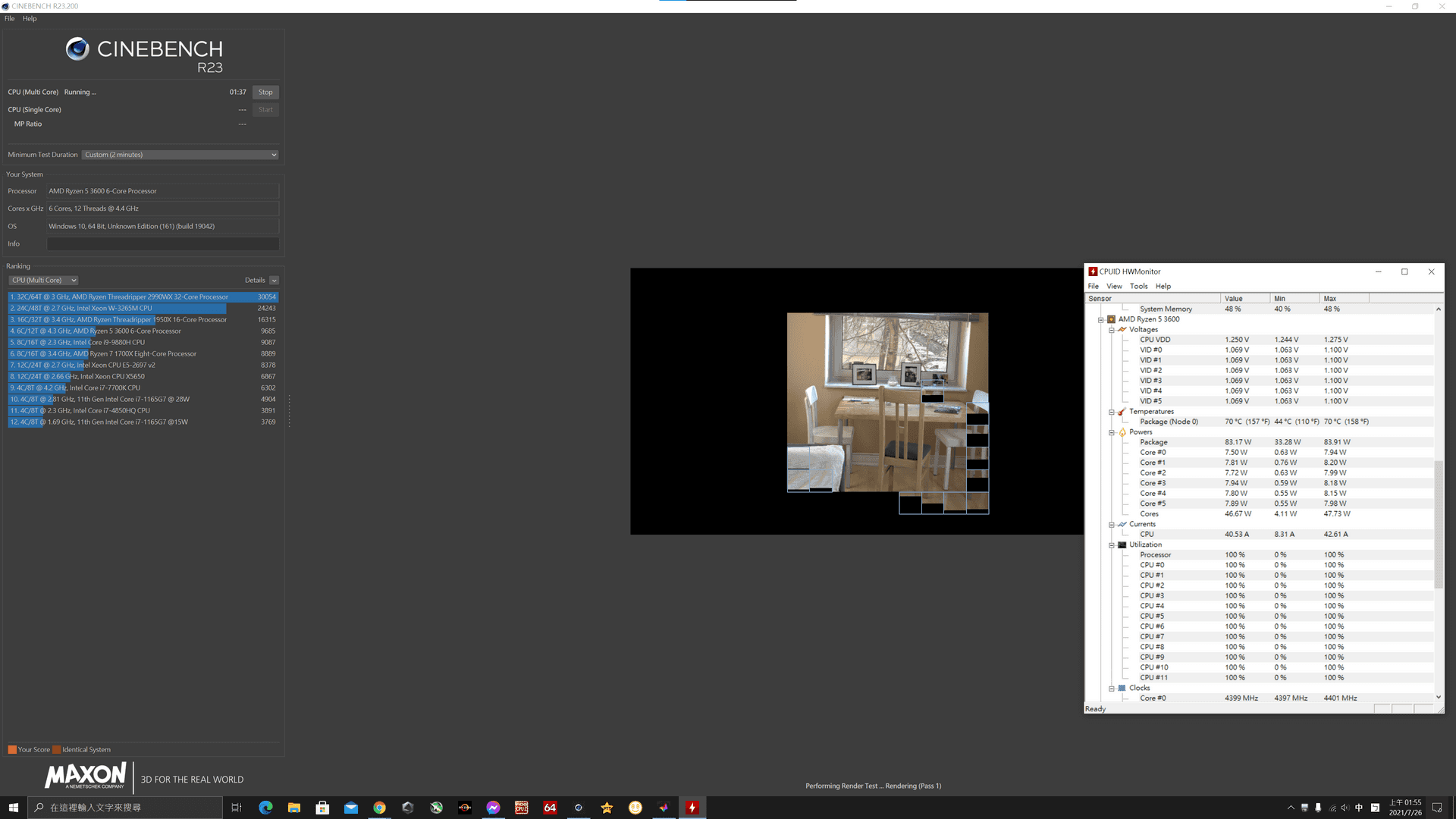Open Microsoft Edge from the taskbar
1456x819 pixels.
pos(265,808)
